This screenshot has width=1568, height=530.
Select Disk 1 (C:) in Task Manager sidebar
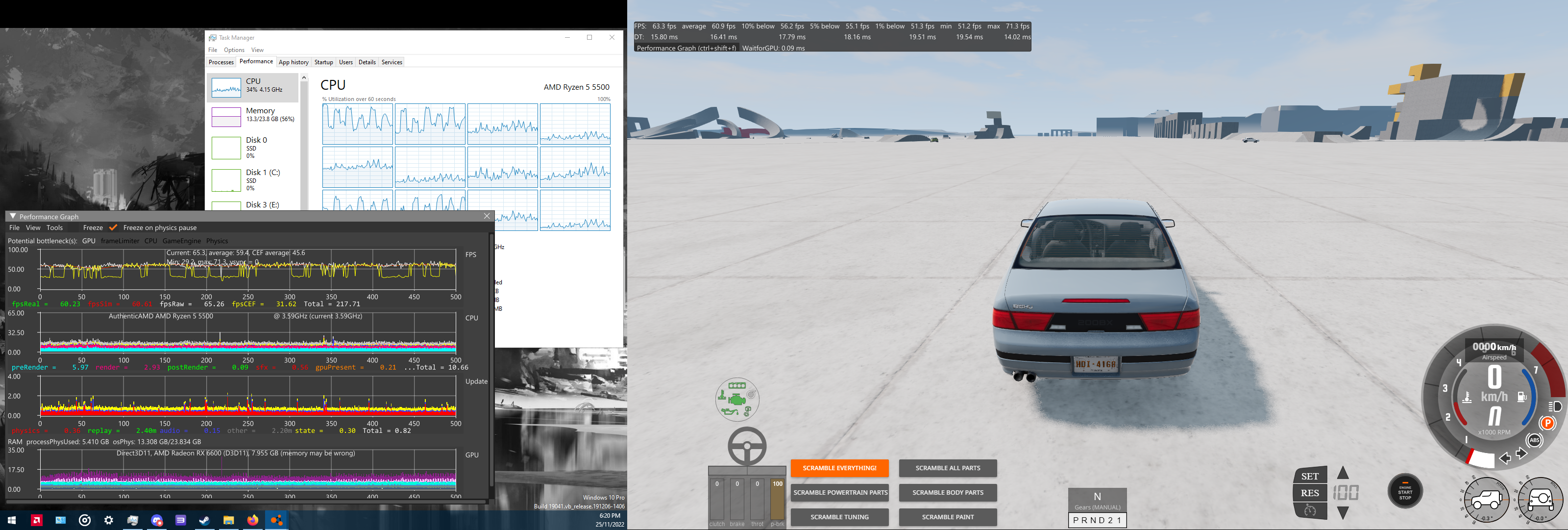click(253, 180)
